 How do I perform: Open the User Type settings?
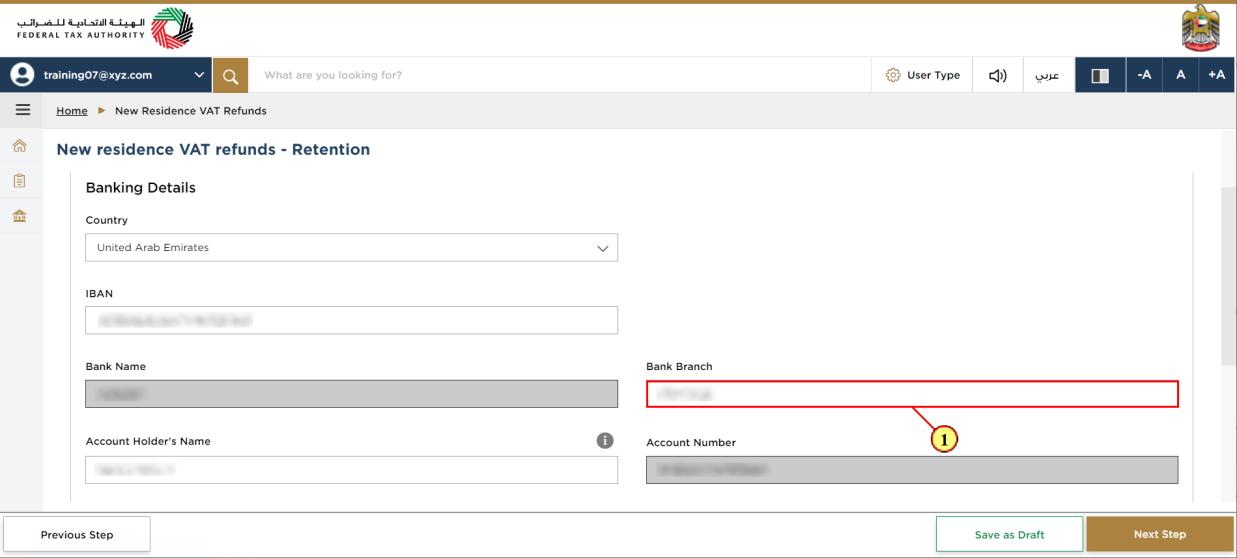[923, 75]
